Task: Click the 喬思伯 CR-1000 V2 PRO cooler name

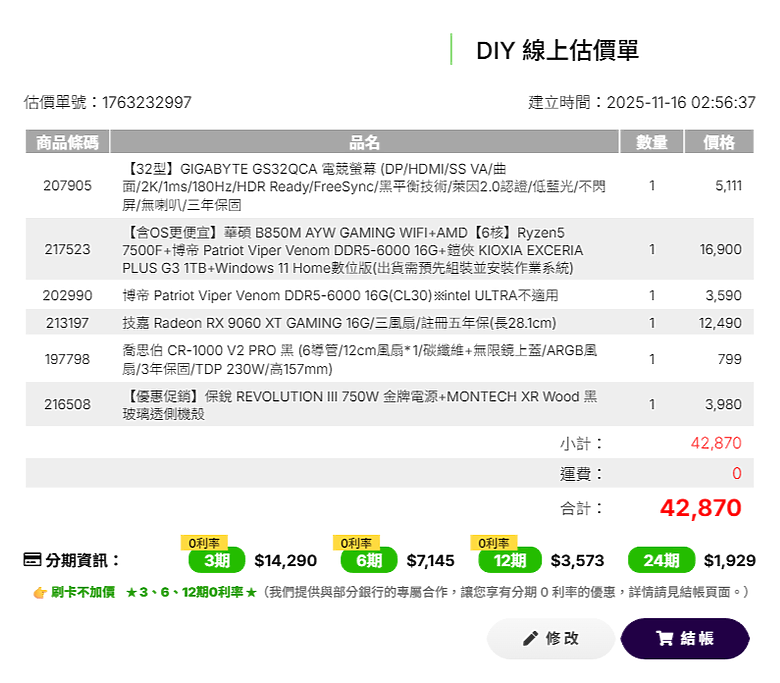Action: tap(360, 360)
